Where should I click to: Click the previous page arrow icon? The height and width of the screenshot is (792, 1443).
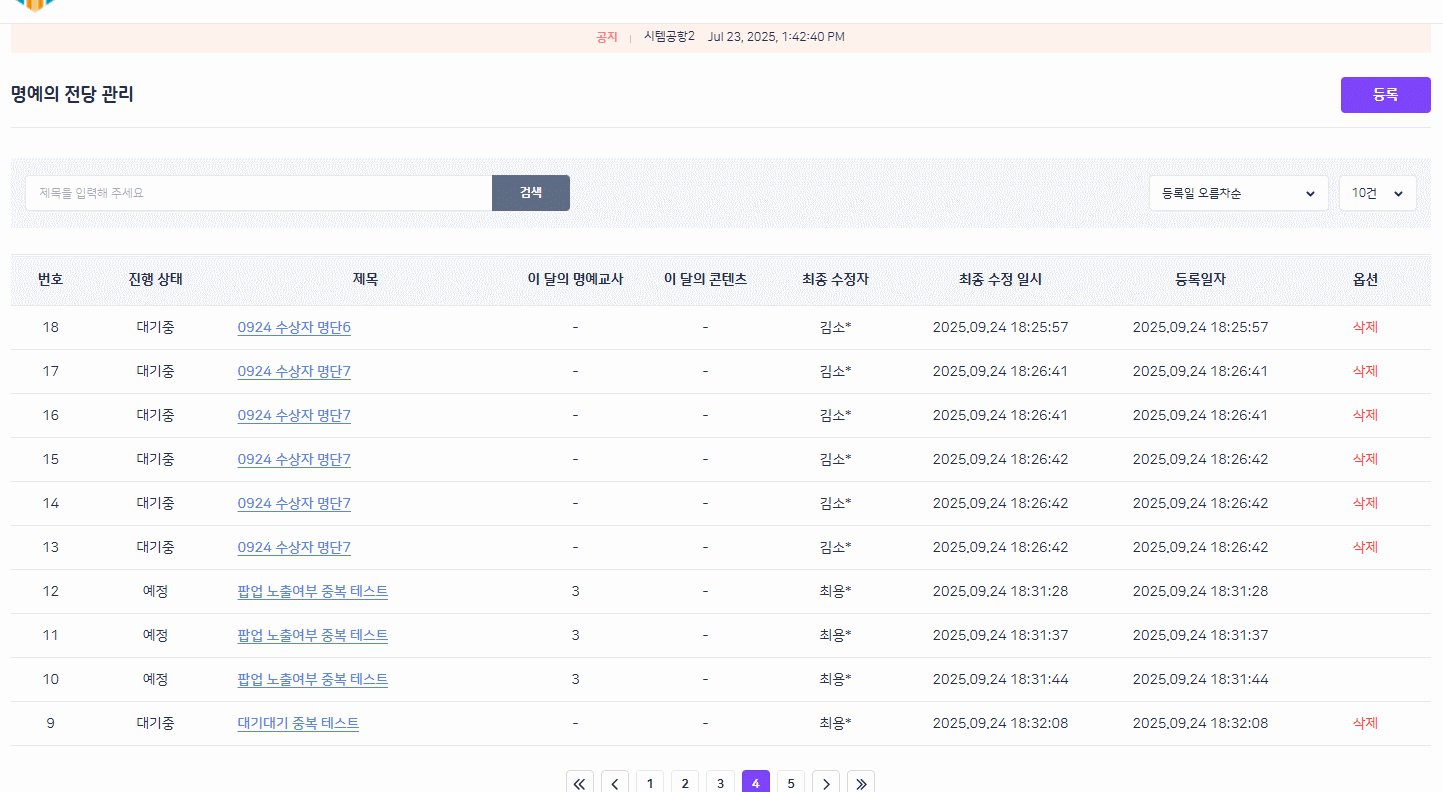[x=615, y=783]
